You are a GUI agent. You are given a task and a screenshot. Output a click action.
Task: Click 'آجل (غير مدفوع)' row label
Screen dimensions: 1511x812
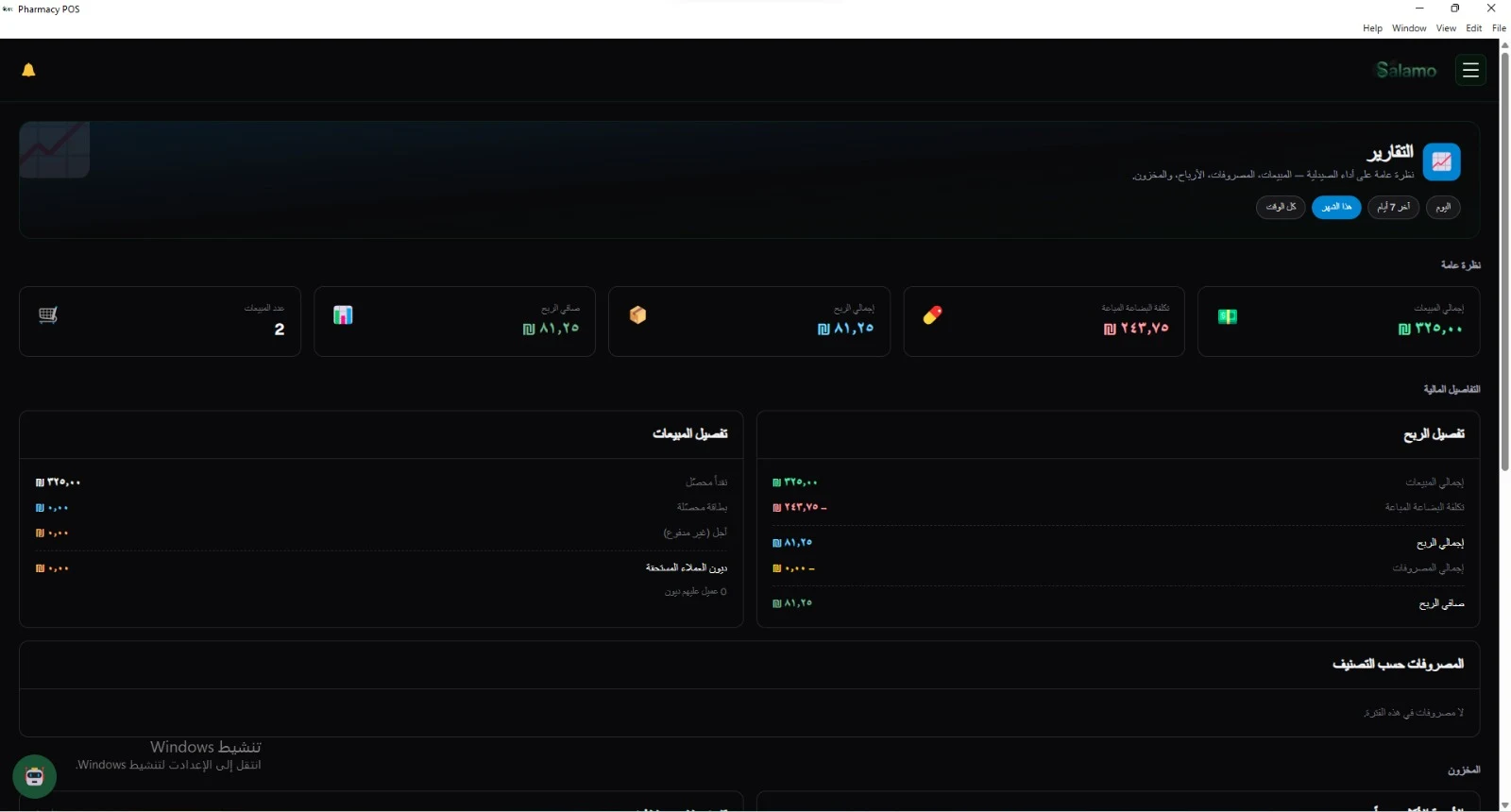(695, 533)
